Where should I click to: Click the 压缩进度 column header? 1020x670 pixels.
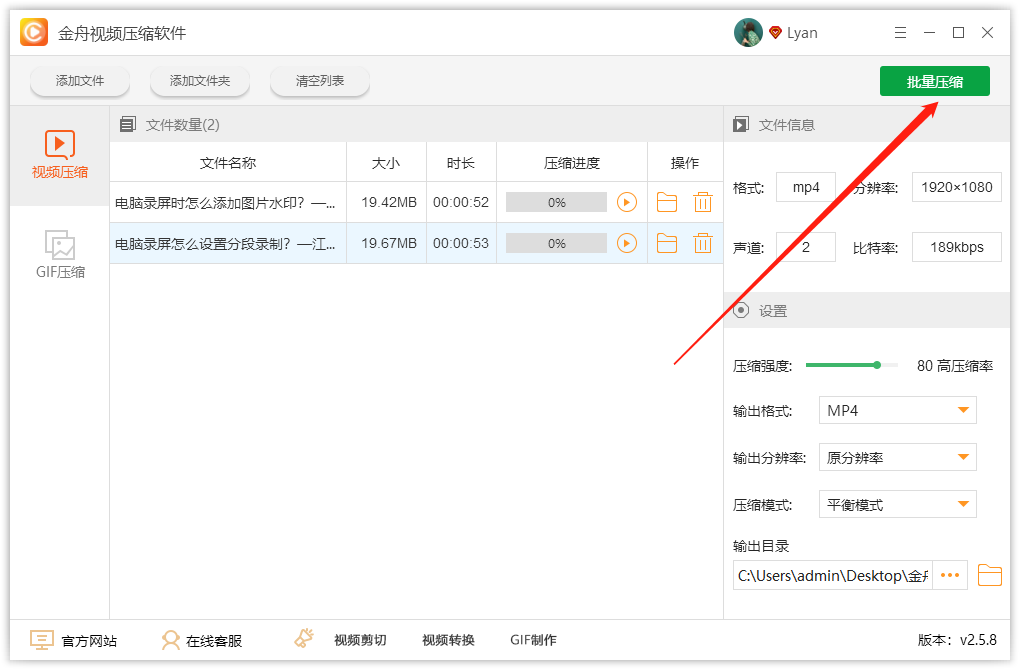[572, 163]
